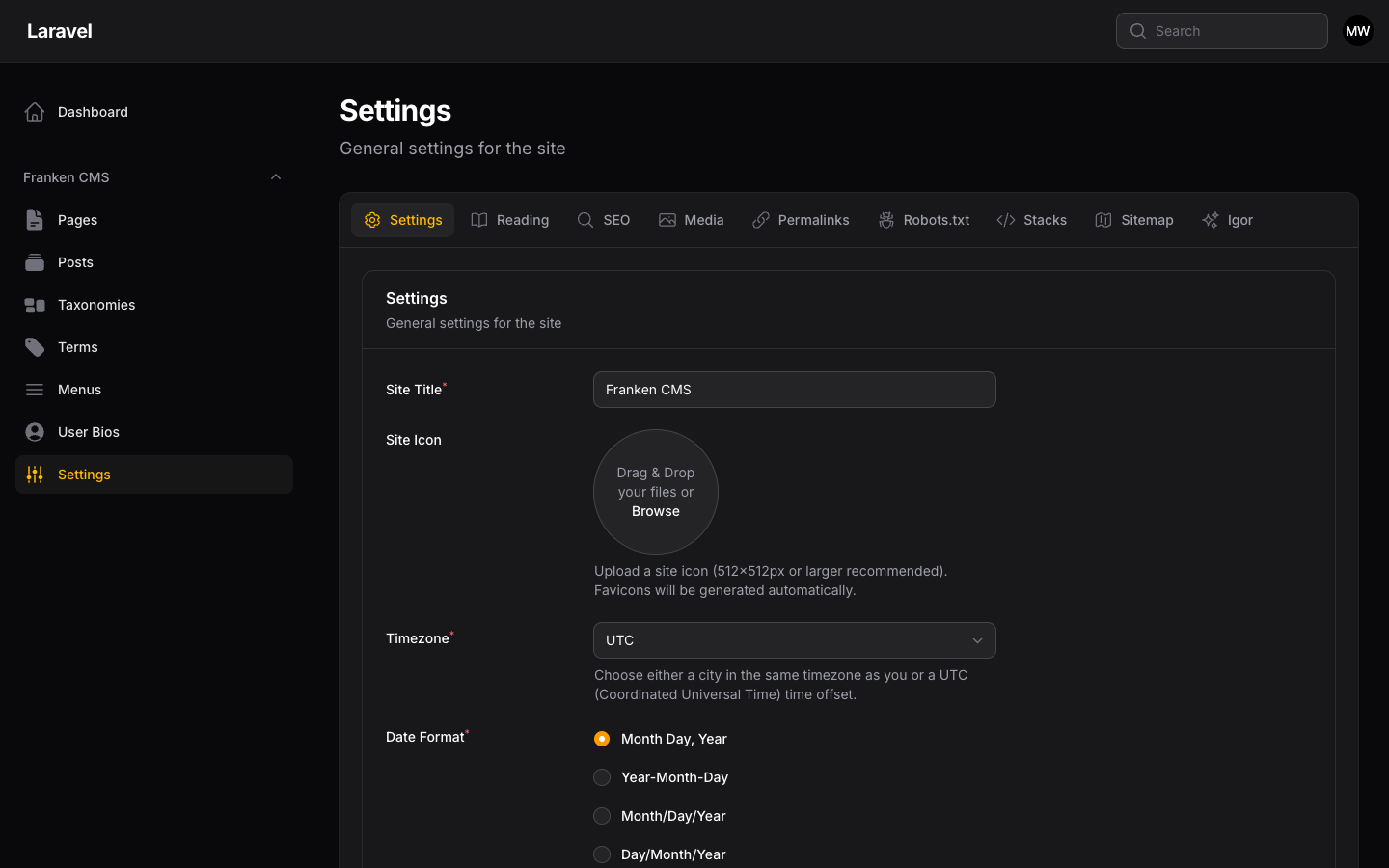The width and height of the screenshot is (1389, 868).
Task: Select the Month Day, Year radio button
Action: pyautogui.click(x=602, y=739)
